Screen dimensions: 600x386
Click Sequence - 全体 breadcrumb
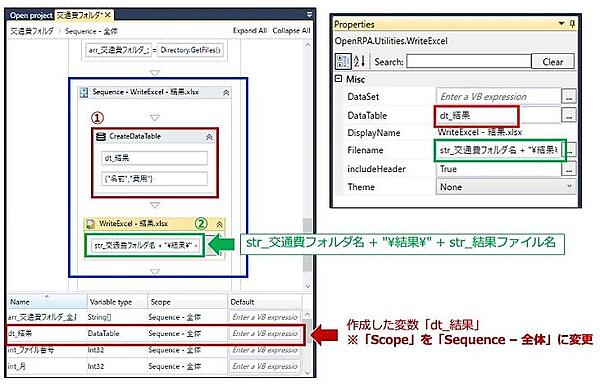(91, 31)
